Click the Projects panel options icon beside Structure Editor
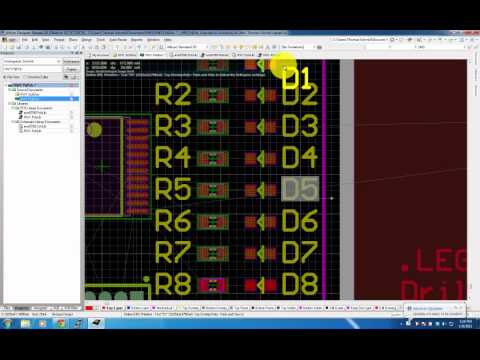Image resolution: width=480 pixels, height=360 pixels. pos(67,77)
